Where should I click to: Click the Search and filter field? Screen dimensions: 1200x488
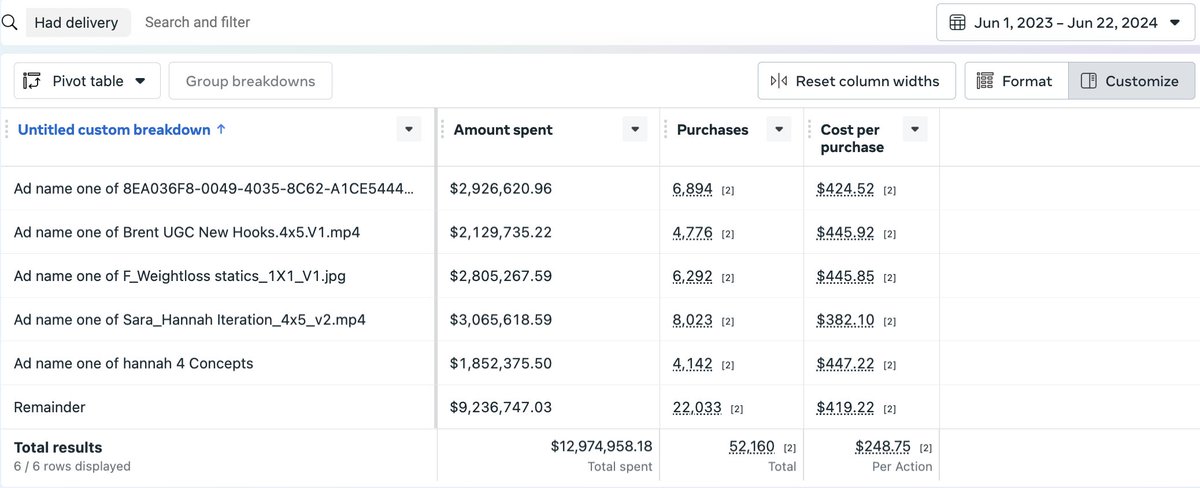point(198,22)
